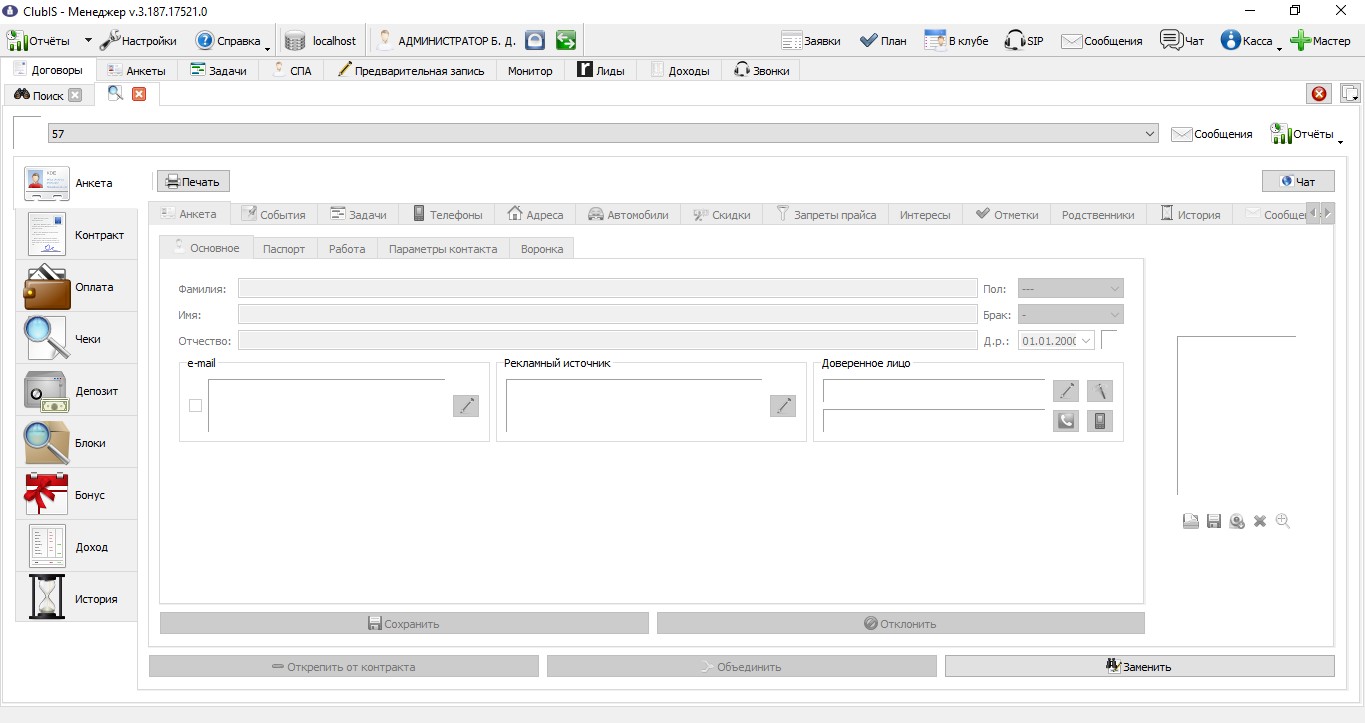
Task: Click the empty photo placeholder frame
Action: point(1236,415)
